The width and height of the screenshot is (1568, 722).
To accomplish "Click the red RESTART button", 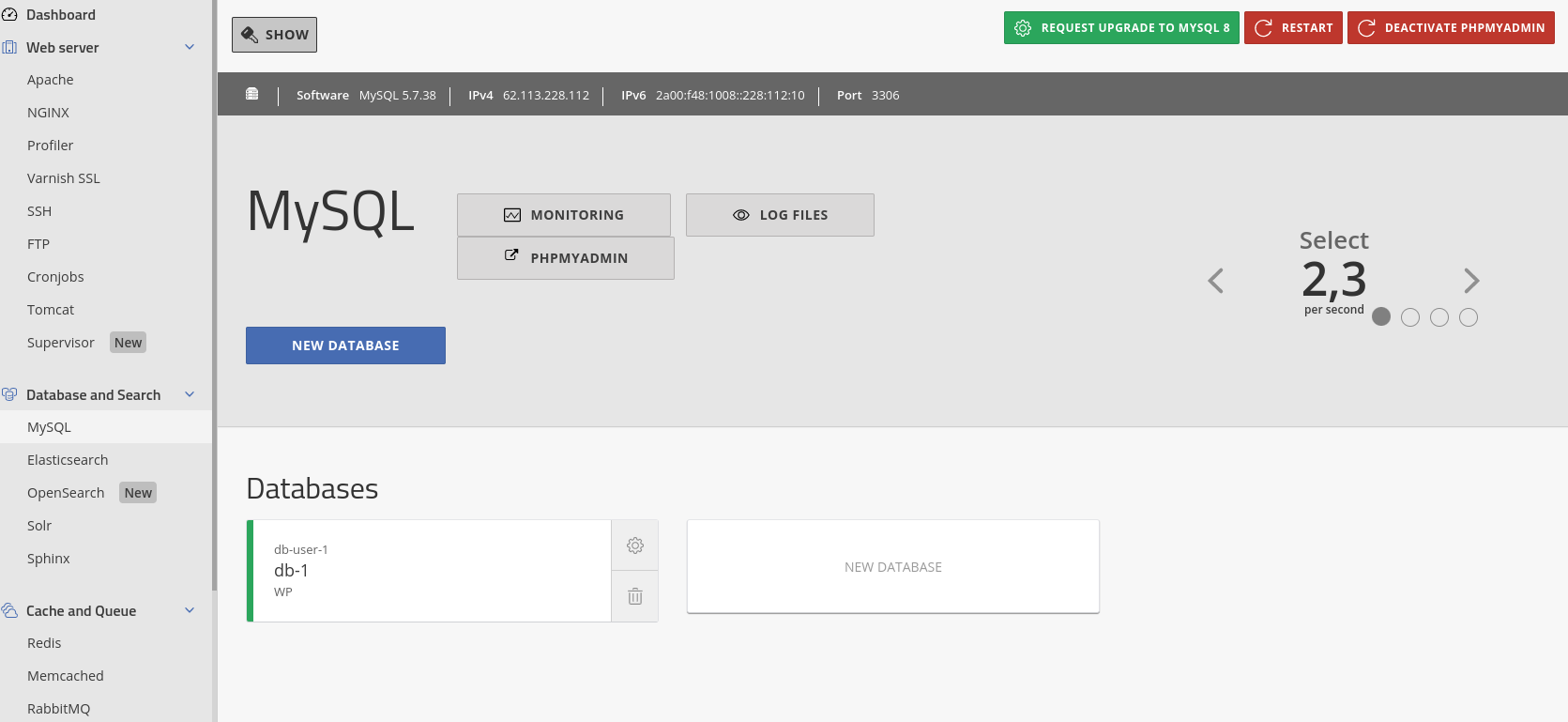I will click(x=1293, y=28).
